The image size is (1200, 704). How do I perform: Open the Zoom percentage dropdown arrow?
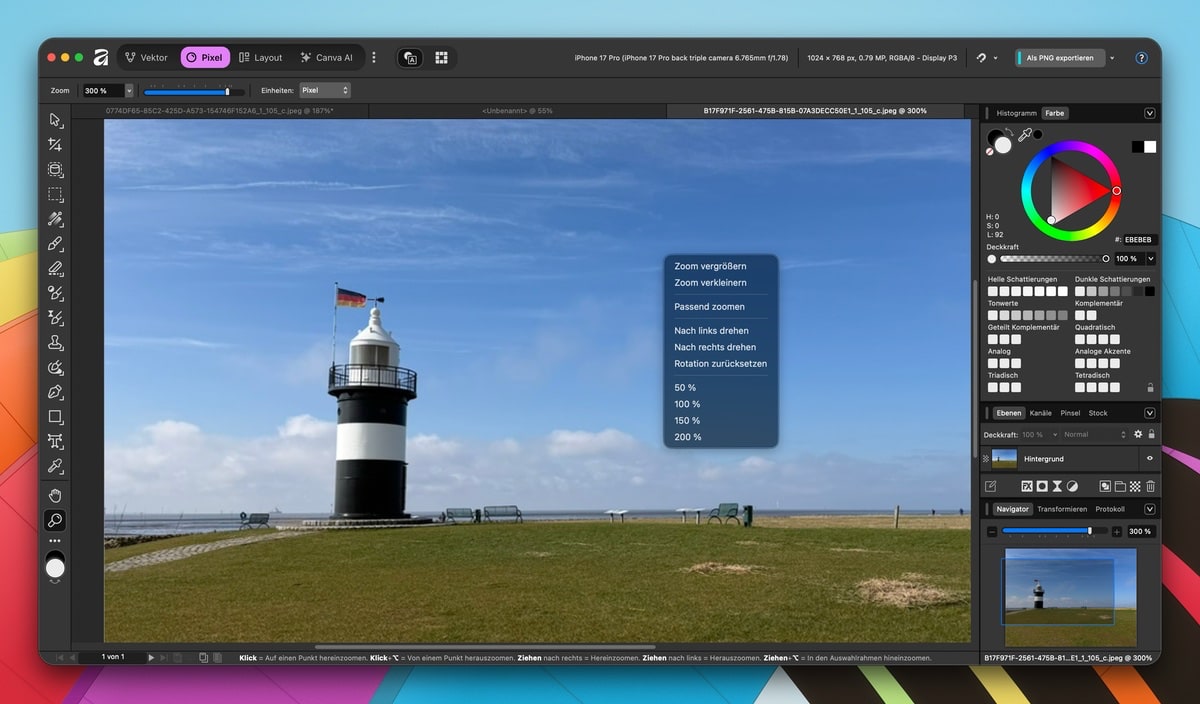pos(129,90)
